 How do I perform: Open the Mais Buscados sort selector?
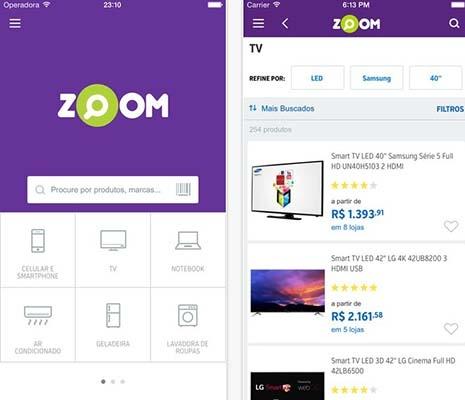pyautogui.click(x=282, y=108)
